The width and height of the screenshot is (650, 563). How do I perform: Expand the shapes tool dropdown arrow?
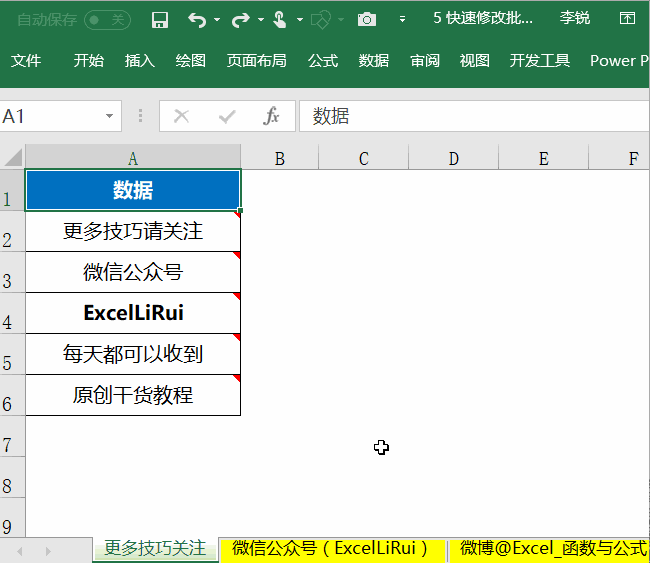(341, 19)
